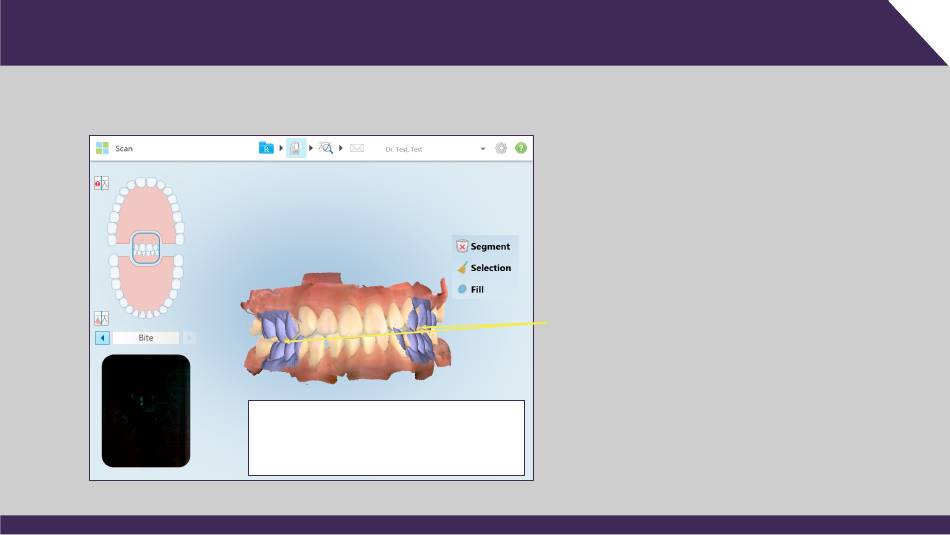The image size is (950, 535).
Task: Open settings via the gear icon
Action: [501, 148]
